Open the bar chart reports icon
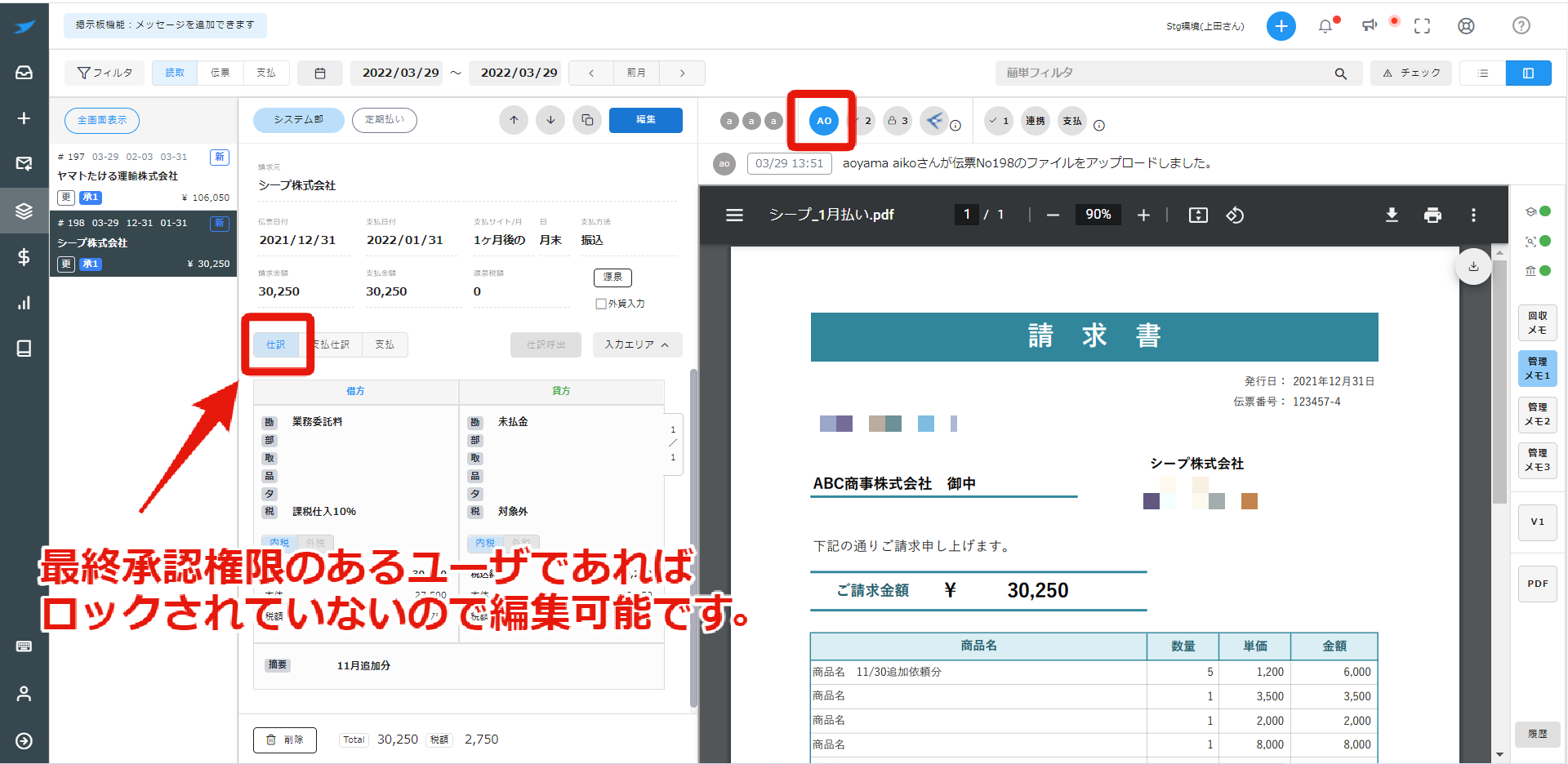The image size is (1568, 764). [x=24, y=303]
